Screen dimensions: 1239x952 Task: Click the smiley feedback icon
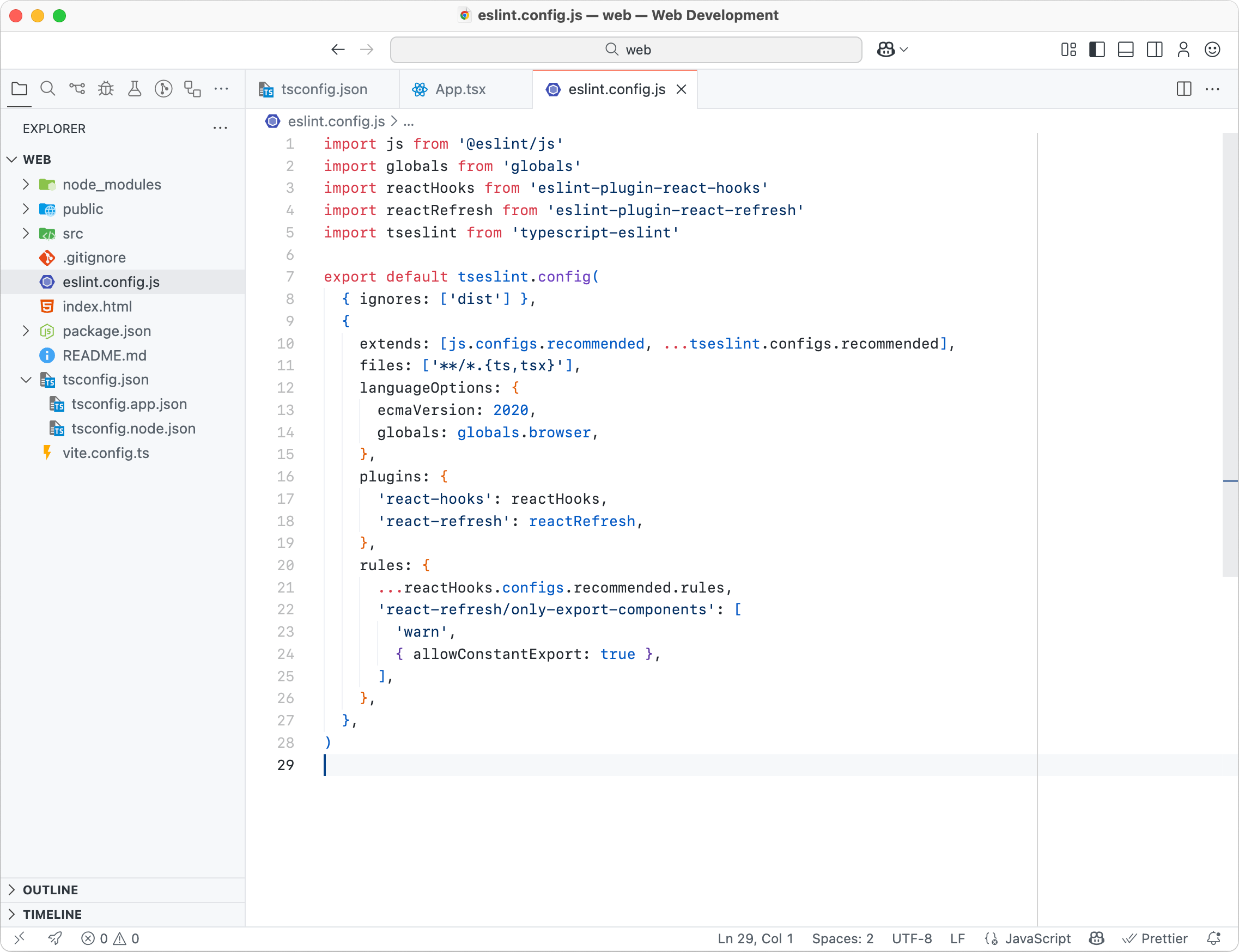1212,50
